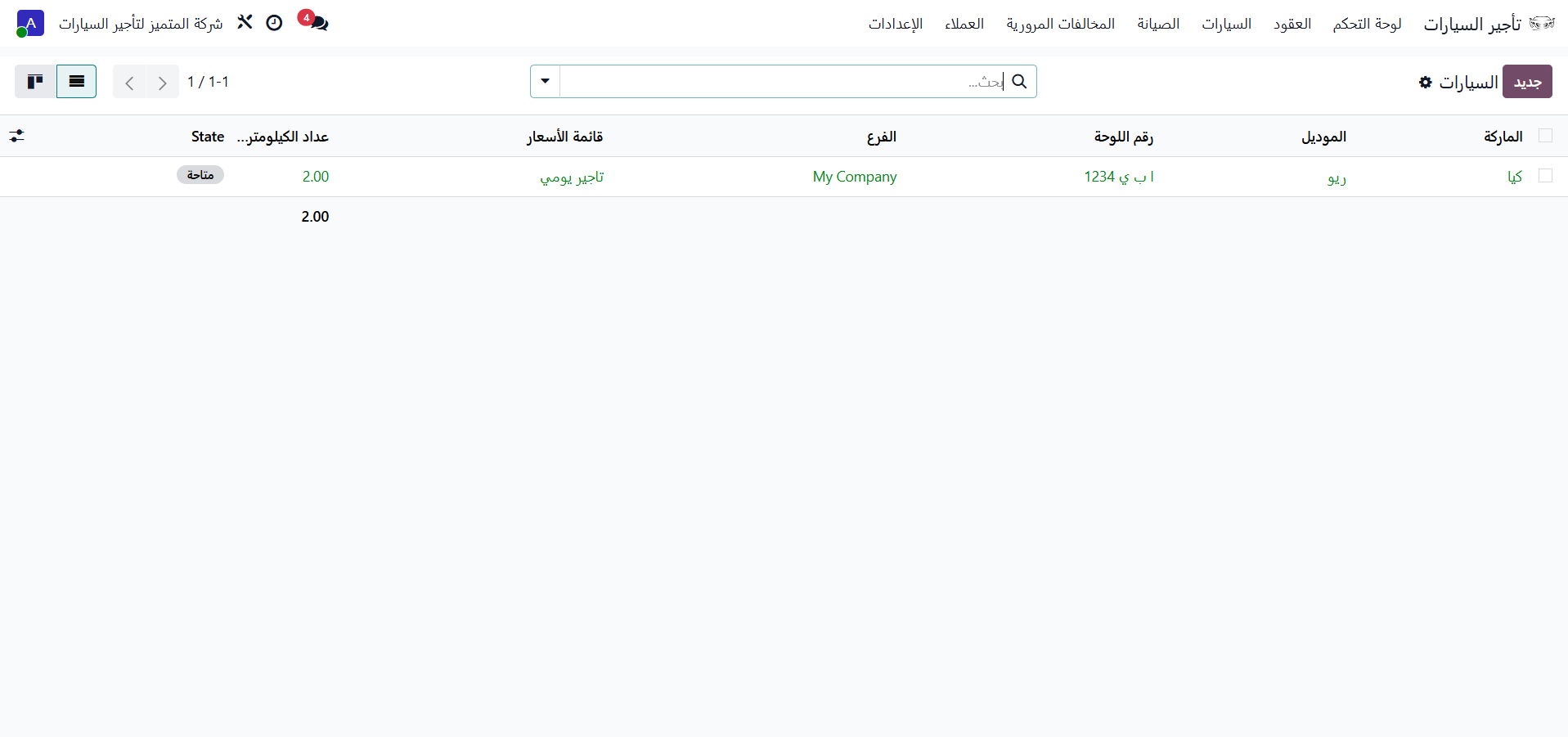1568x737 pixels.
Task: Open the gear actions menu beside السيارات
Action: 1425,82
